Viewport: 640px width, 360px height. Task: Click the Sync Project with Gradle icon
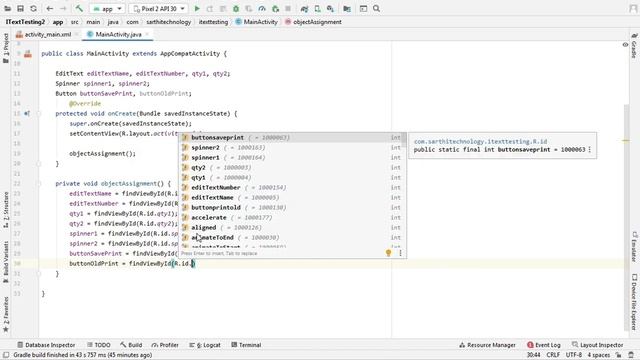click(x=304, y=9)
